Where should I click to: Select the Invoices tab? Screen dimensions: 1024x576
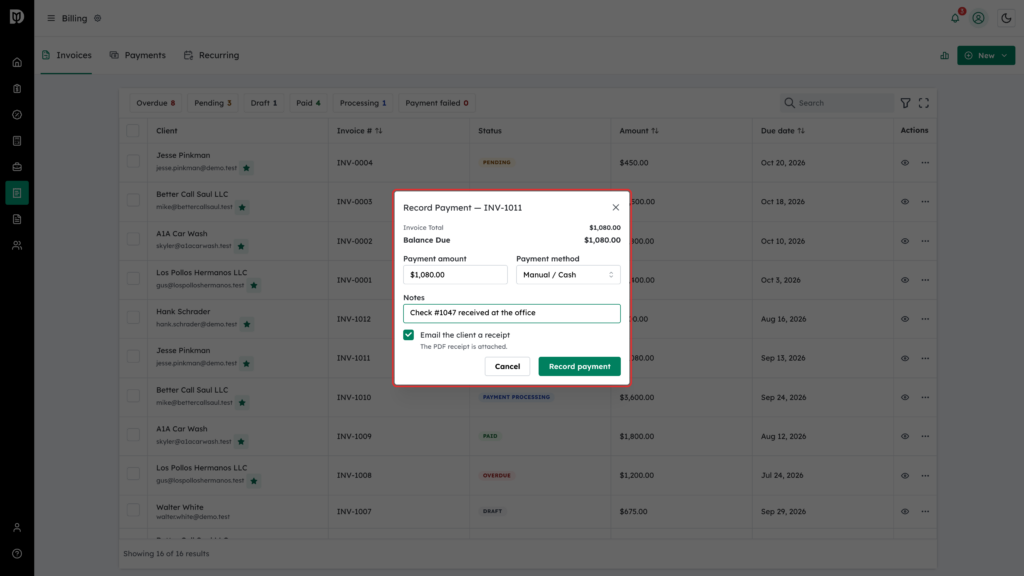click(66, 56)
